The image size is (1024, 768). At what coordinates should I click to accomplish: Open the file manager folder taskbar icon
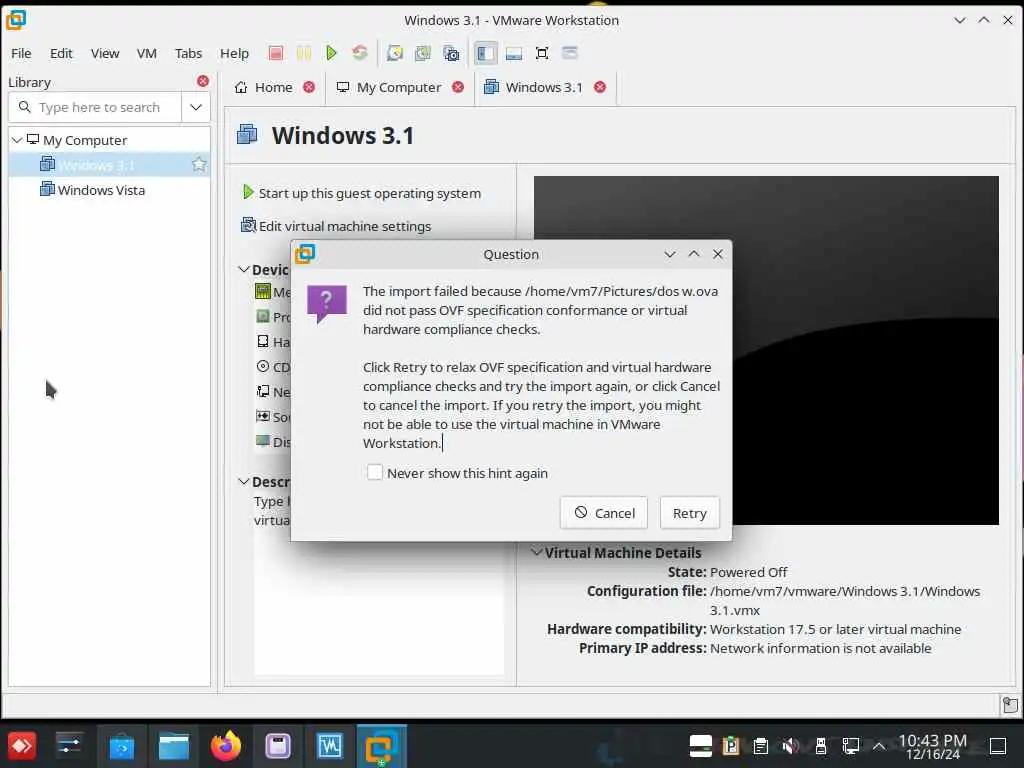(x=174, y=746)
